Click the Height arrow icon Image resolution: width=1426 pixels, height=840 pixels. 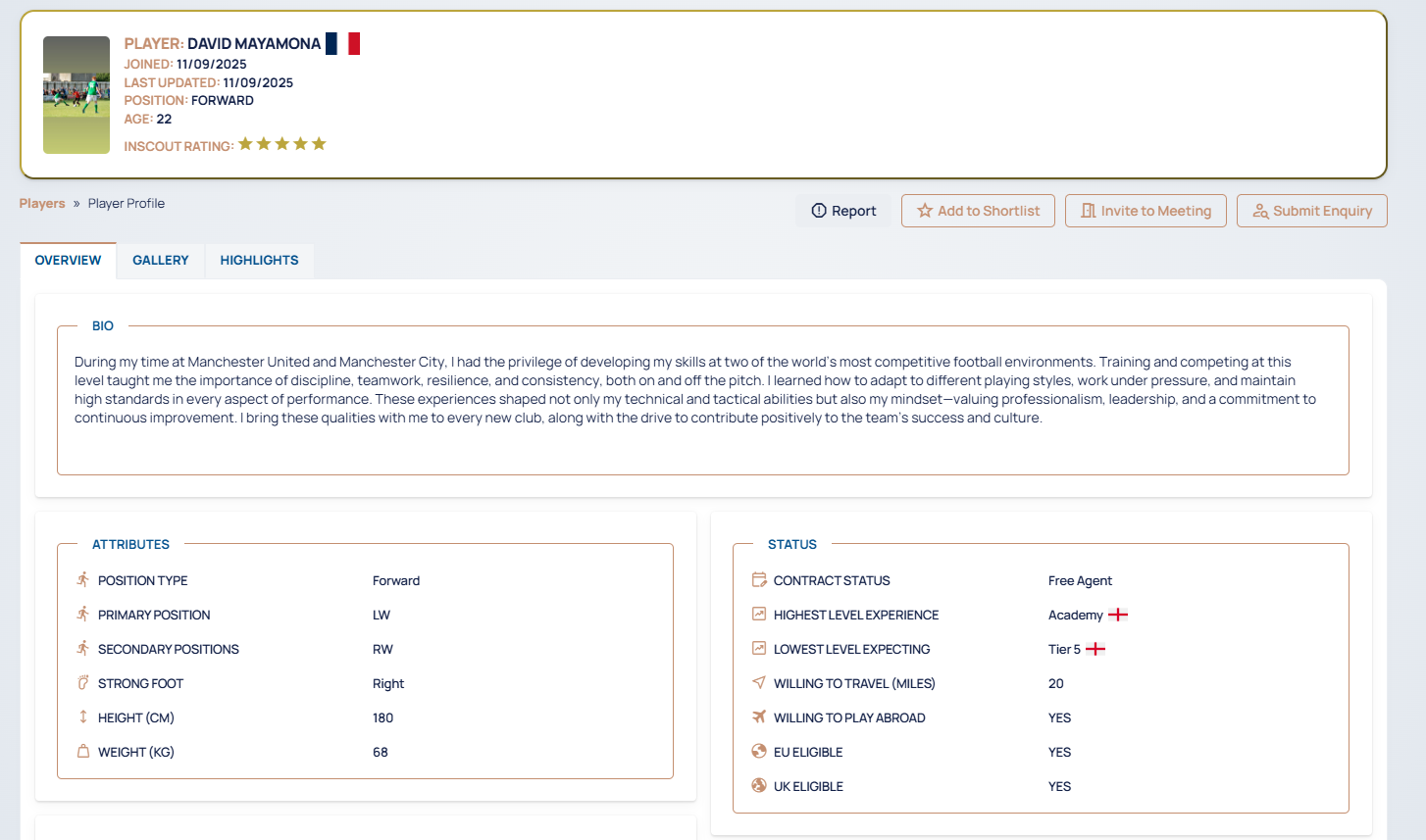click(83, 717)
